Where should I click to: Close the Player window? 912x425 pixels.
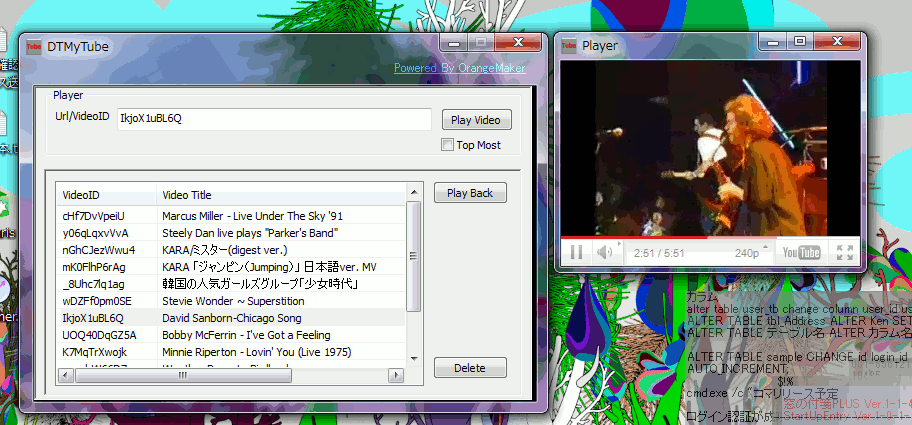837,41
